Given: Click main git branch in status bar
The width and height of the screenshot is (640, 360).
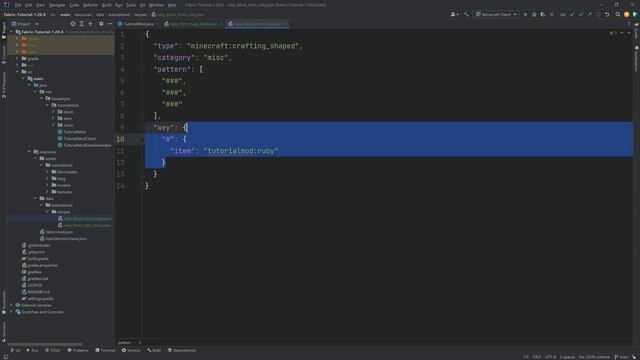Looking at the screenshot, I should (x=622, y=357).
